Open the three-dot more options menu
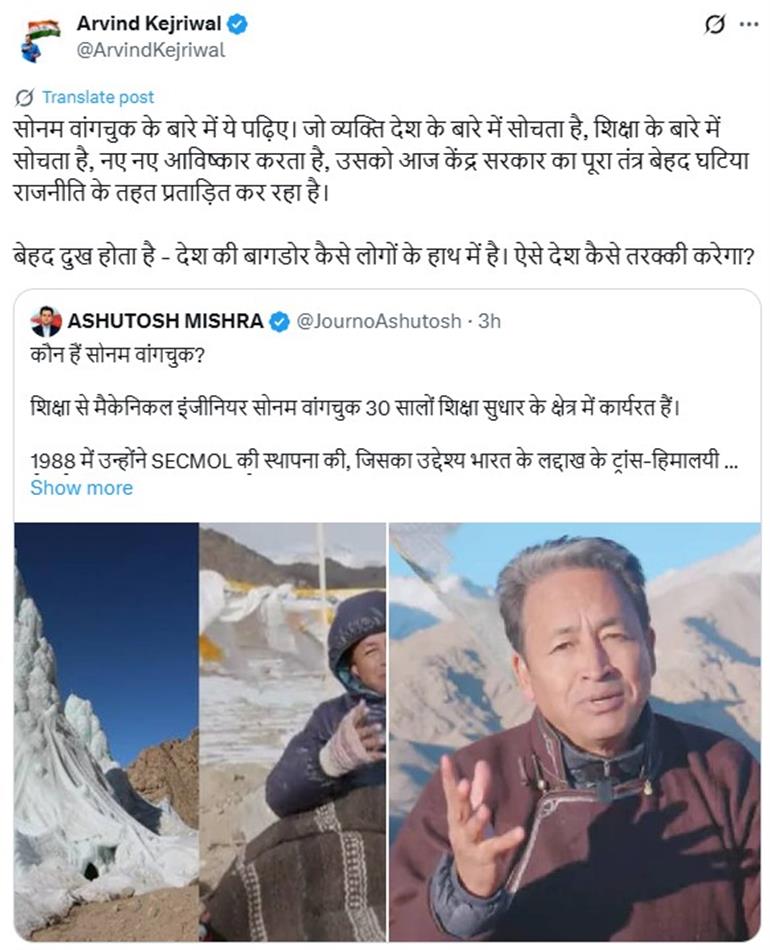Screen dimensions: 770x950 tap(749, 25)
